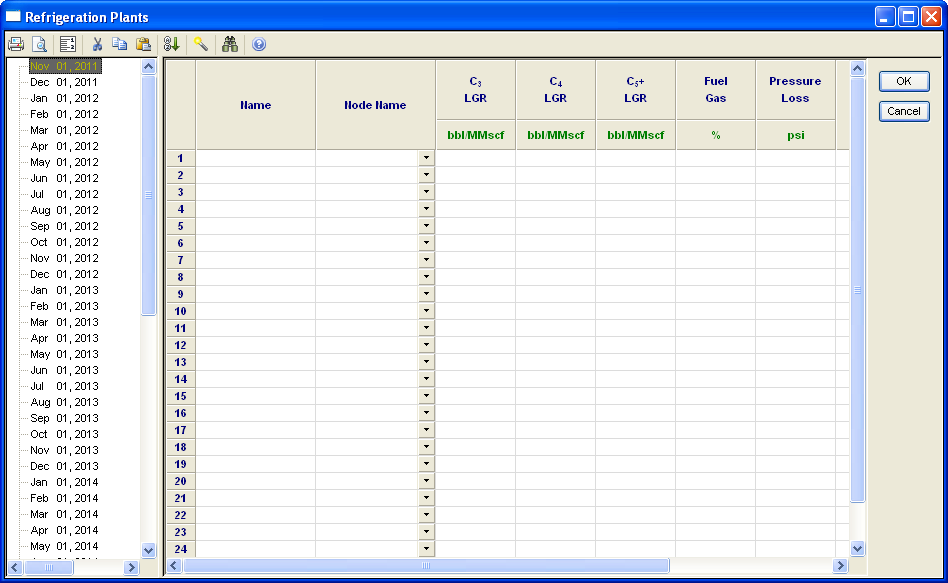This screenshot has width=948, height=583.
Task: Click the numbered list toolbar icon
Action: 68,44
